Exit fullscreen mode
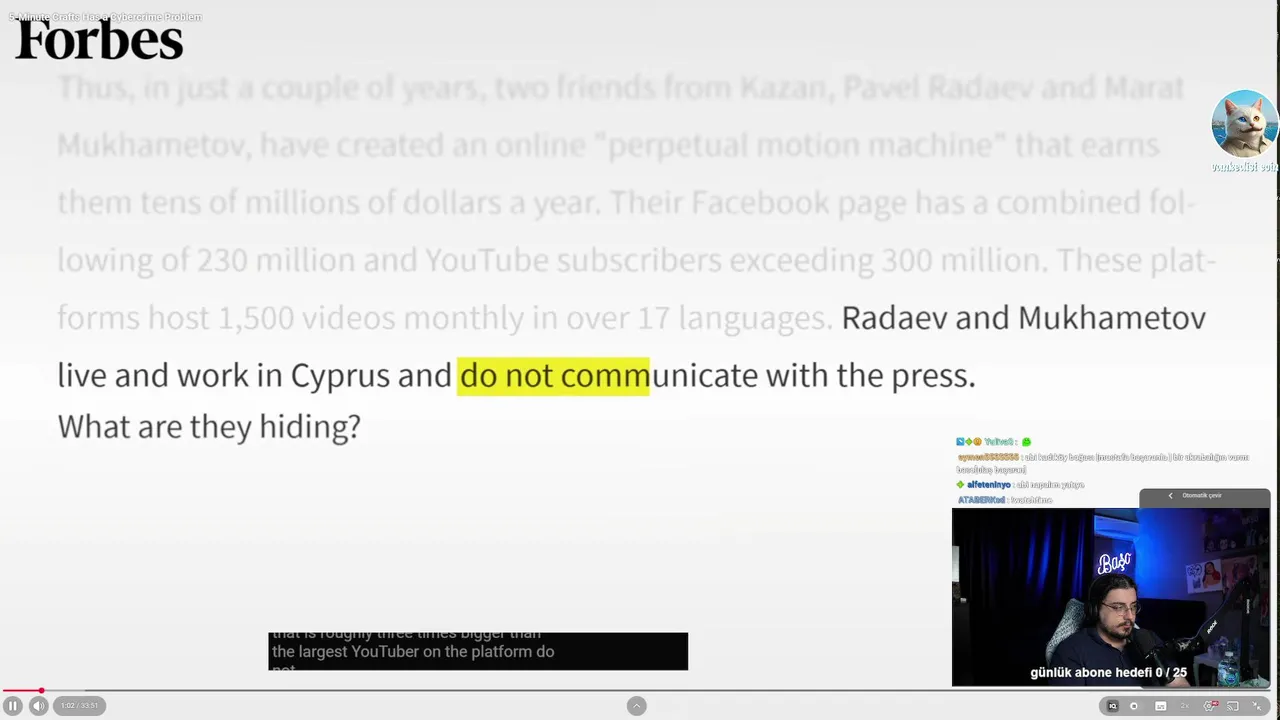This screenshot has height=720, width=1280. click(1257, 706)
